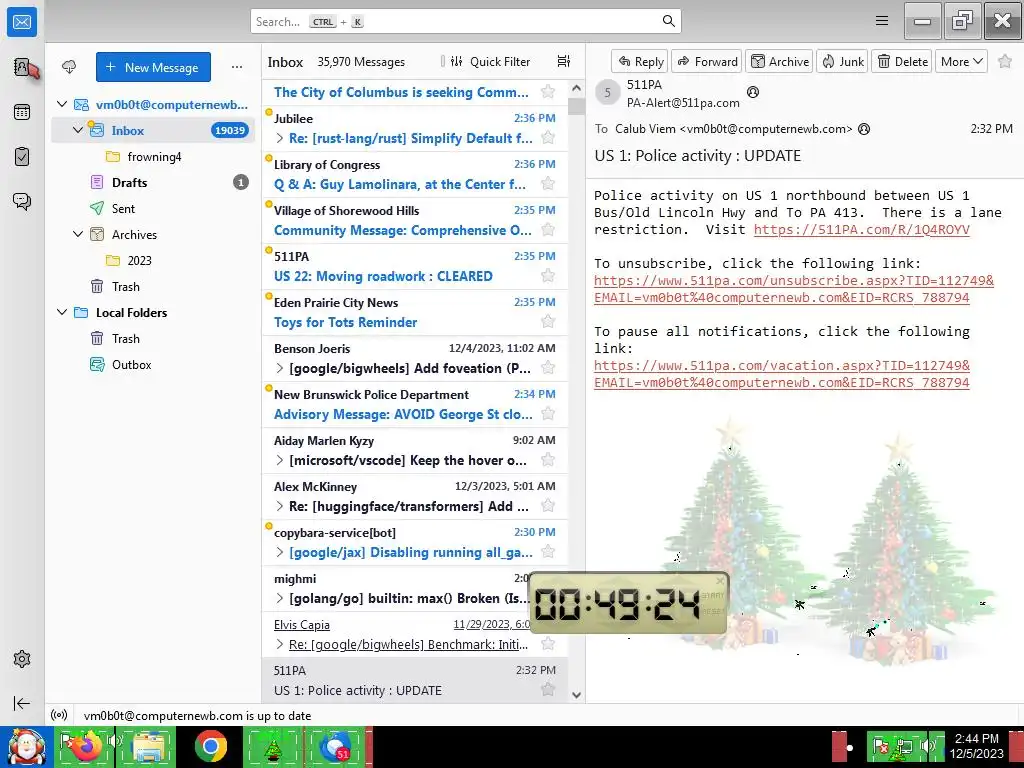Expand the huggingface/transformers thread

(x=280, y=506)
